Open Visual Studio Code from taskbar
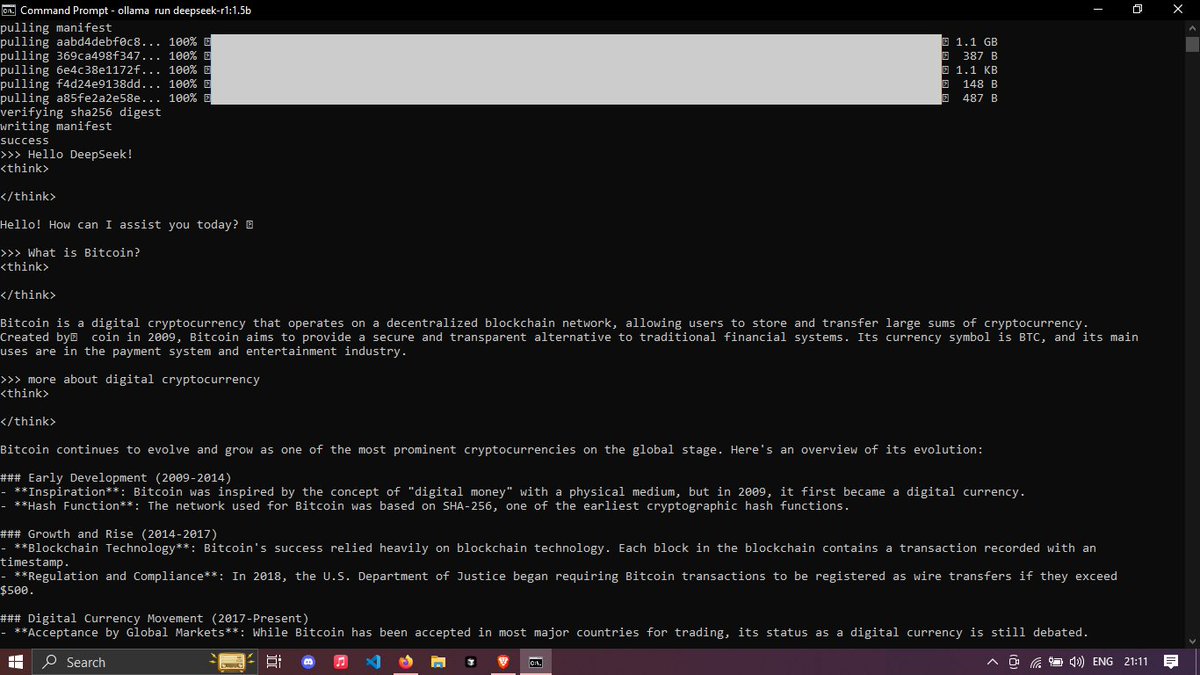The image size is (1200, 675). pos(372,662)
